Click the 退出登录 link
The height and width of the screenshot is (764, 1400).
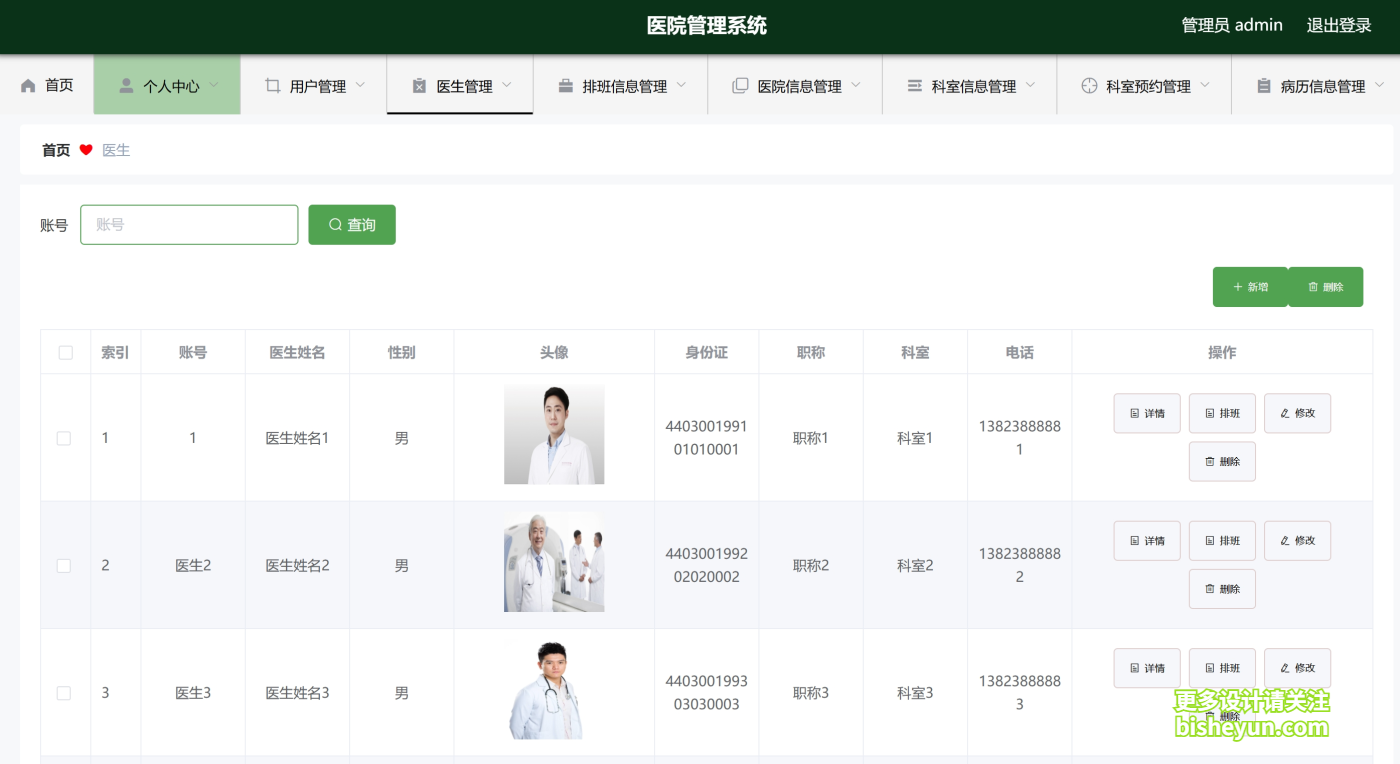click(1339, 26)
